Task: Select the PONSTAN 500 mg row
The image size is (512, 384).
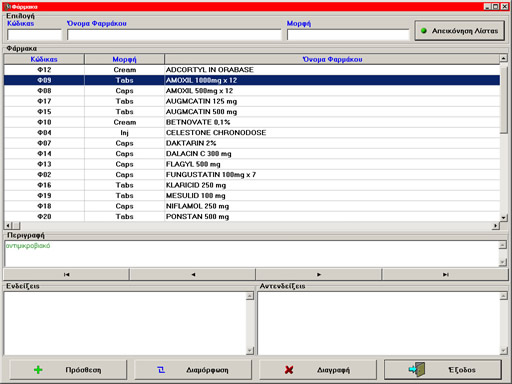Action: (252, 217)
